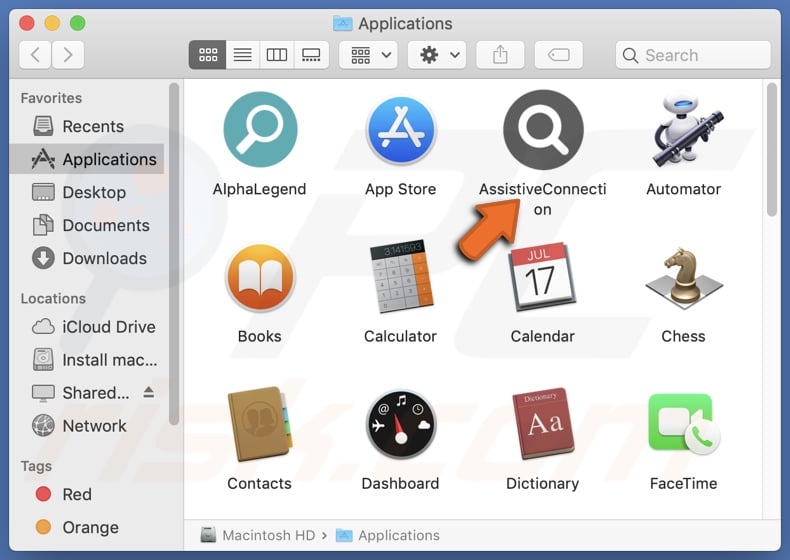Open the Install mac... volume
This screenshot has height=560, width=790.
click(87, 360)
